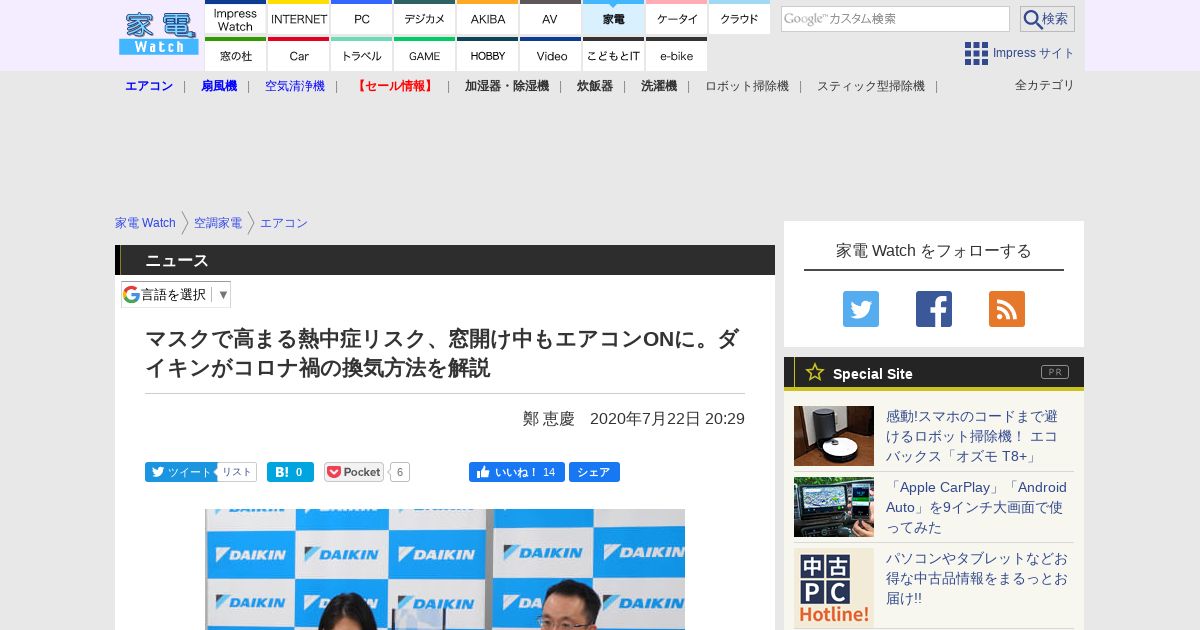The width and height of the screenshot is (1200, 630).
Task: Go to 洗濯機 category
Action: 659,86
